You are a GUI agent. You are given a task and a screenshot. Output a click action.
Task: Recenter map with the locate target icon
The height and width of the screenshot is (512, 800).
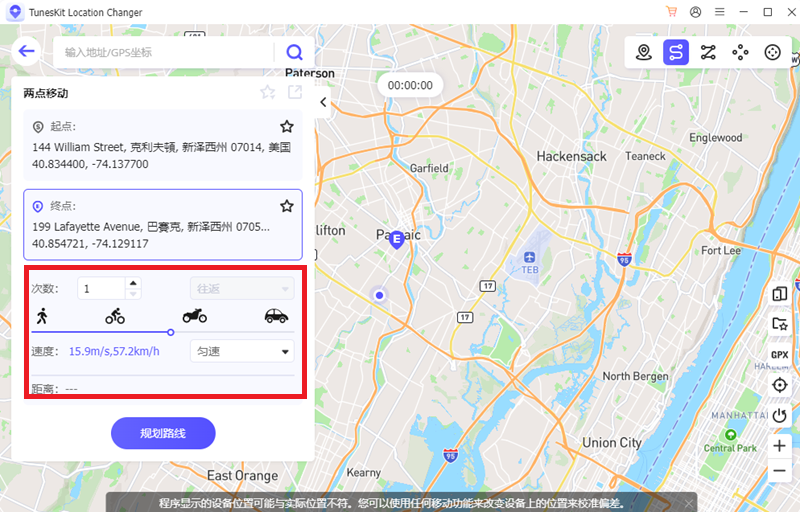(x=780, y=385)
